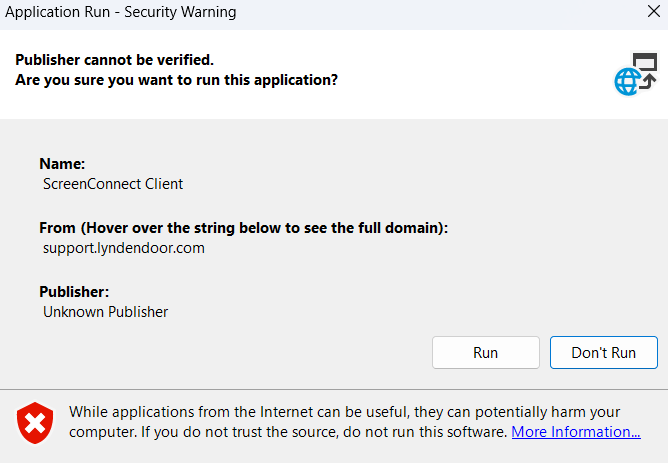
Task: Click the Unknown Publisher value
Action: coord(105,312)
